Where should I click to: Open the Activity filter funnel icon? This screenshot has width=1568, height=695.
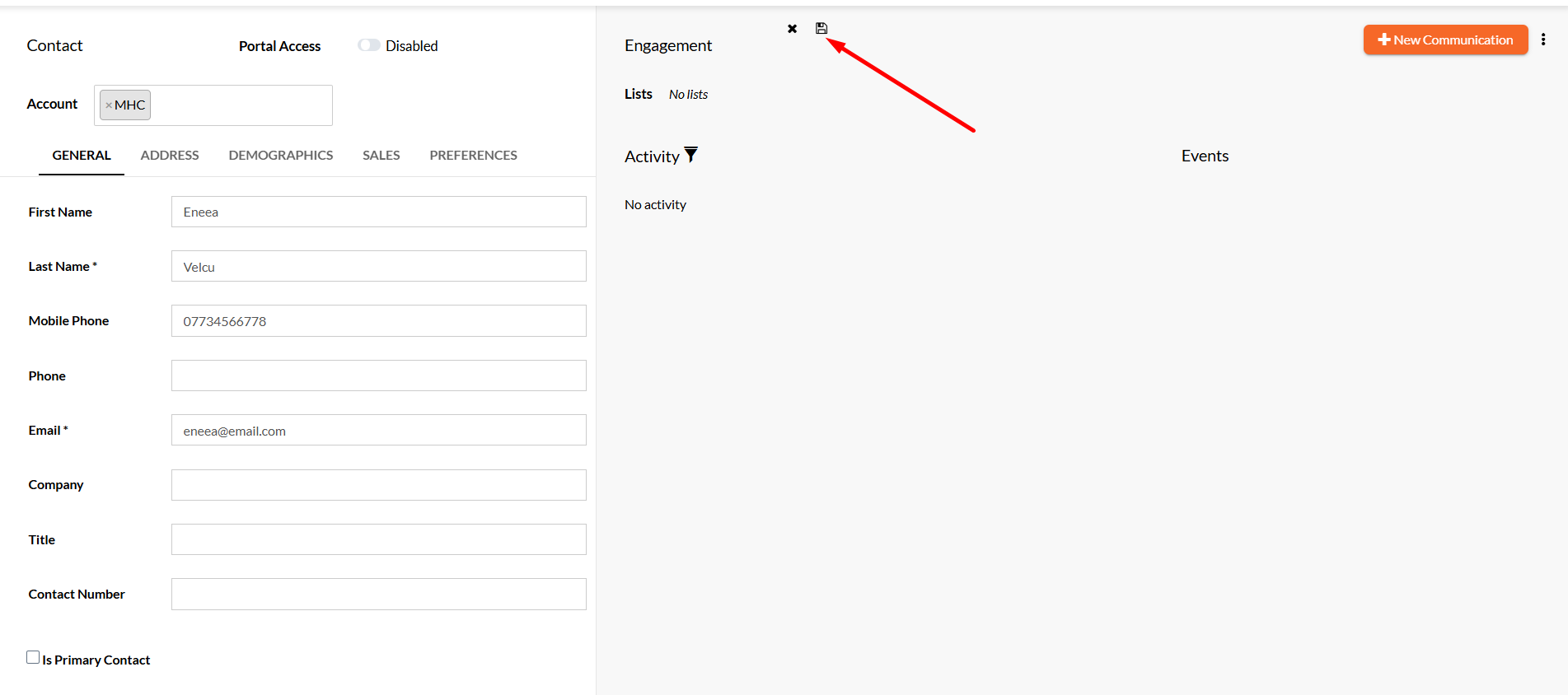(690, 155)
